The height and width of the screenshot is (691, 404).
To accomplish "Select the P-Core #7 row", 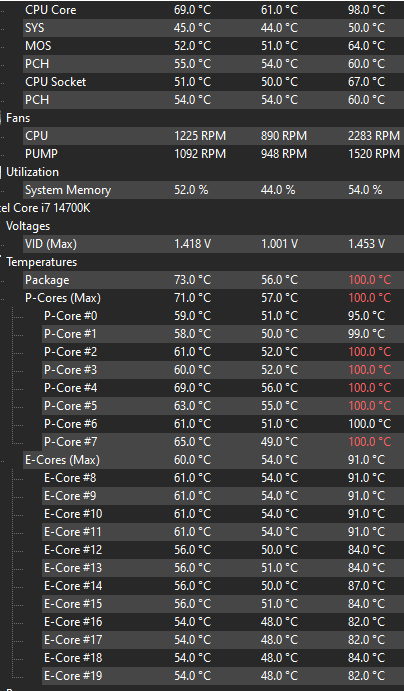I will [223, 442].
